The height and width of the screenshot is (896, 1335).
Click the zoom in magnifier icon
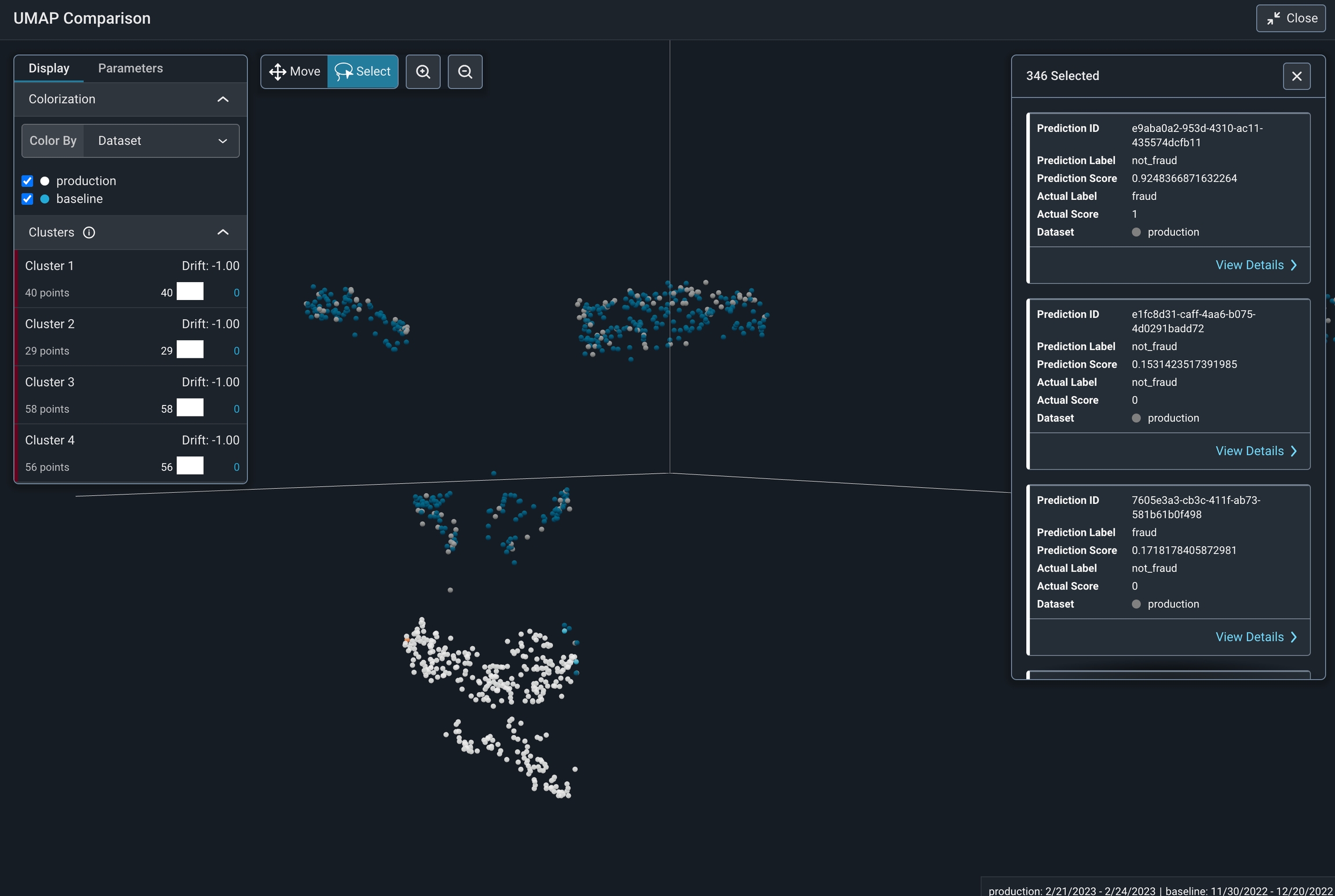[x=423, y=72]
